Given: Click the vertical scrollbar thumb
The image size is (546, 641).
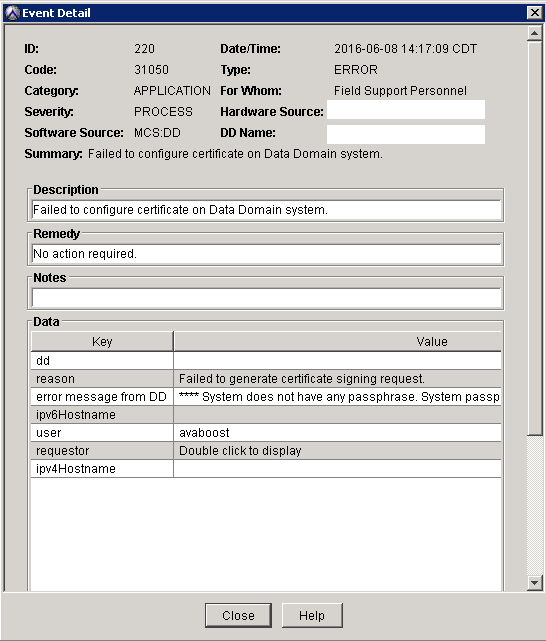Looking at the screenshot, I should (x=534, y=237).
